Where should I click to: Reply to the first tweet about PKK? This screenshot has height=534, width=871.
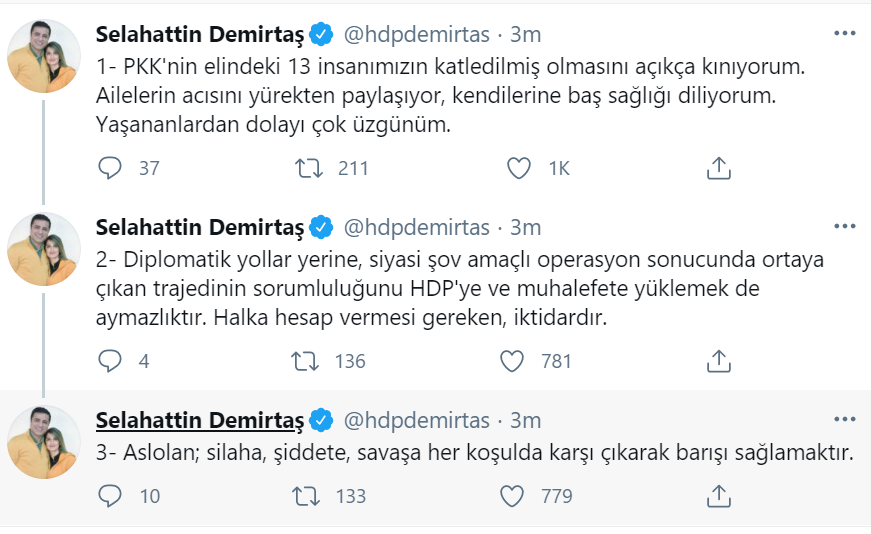tap(110, 168)
